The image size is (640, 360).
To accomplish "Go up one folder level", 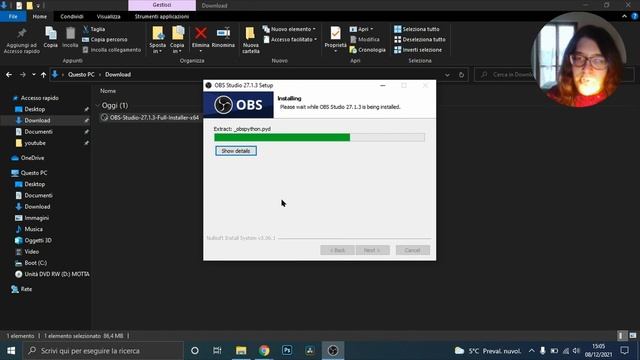I will tap(43, 75).
